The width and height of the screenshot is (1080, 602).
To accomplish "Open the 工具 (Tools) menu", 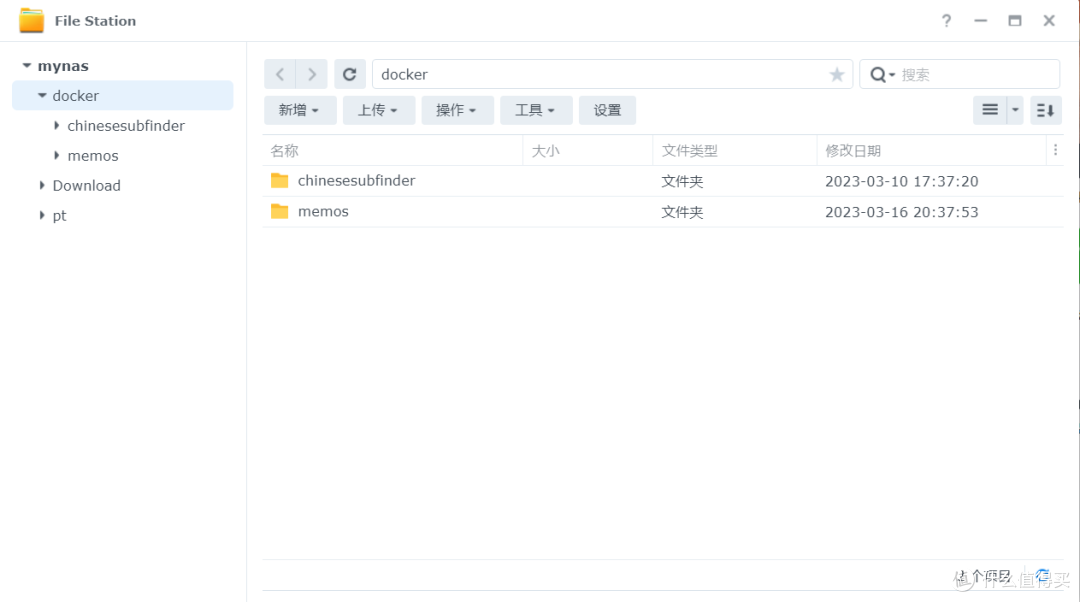I will coord(536,110).
